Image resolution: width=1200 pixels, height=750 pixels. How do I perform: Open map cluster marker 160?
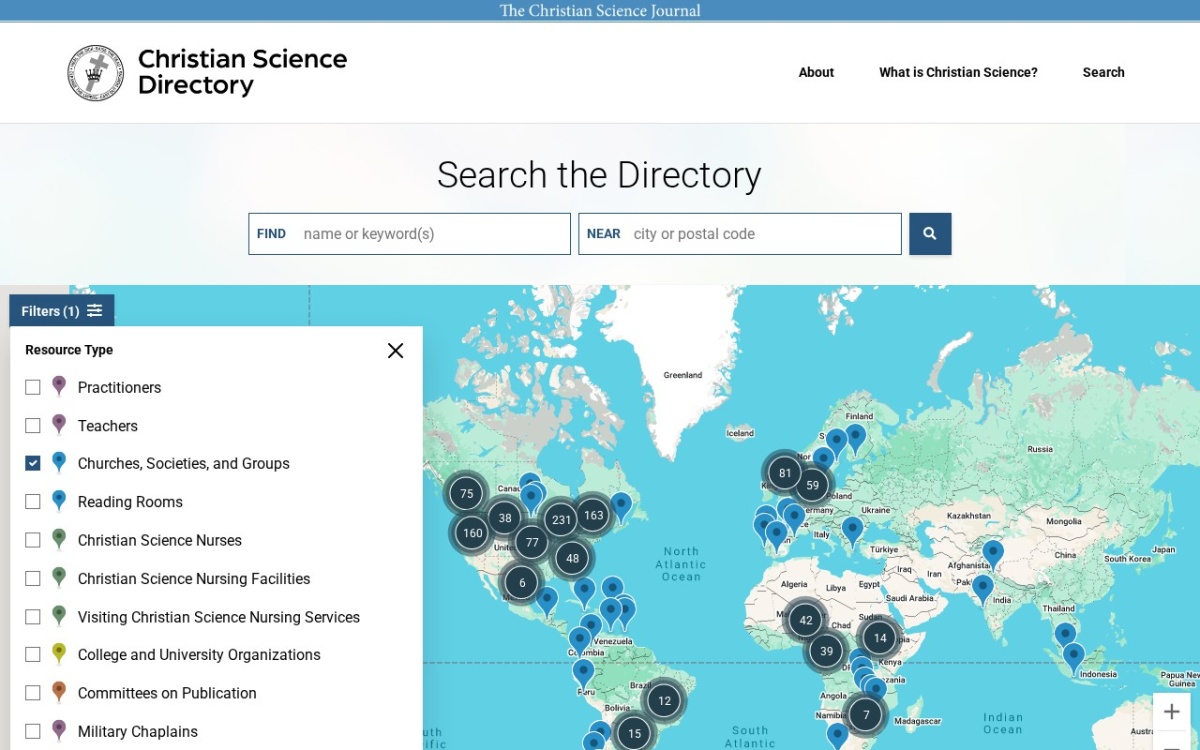[x=472, y=533]
